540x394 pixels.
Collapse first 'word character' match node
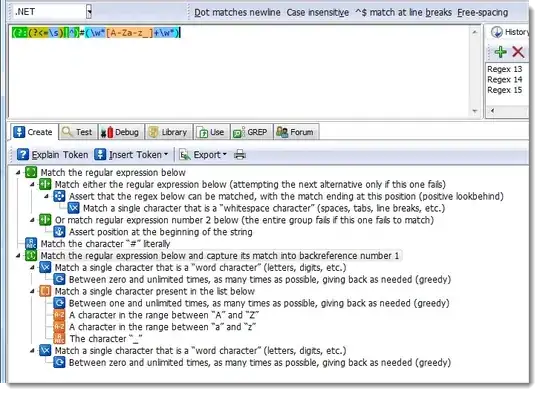click(32, 267)
